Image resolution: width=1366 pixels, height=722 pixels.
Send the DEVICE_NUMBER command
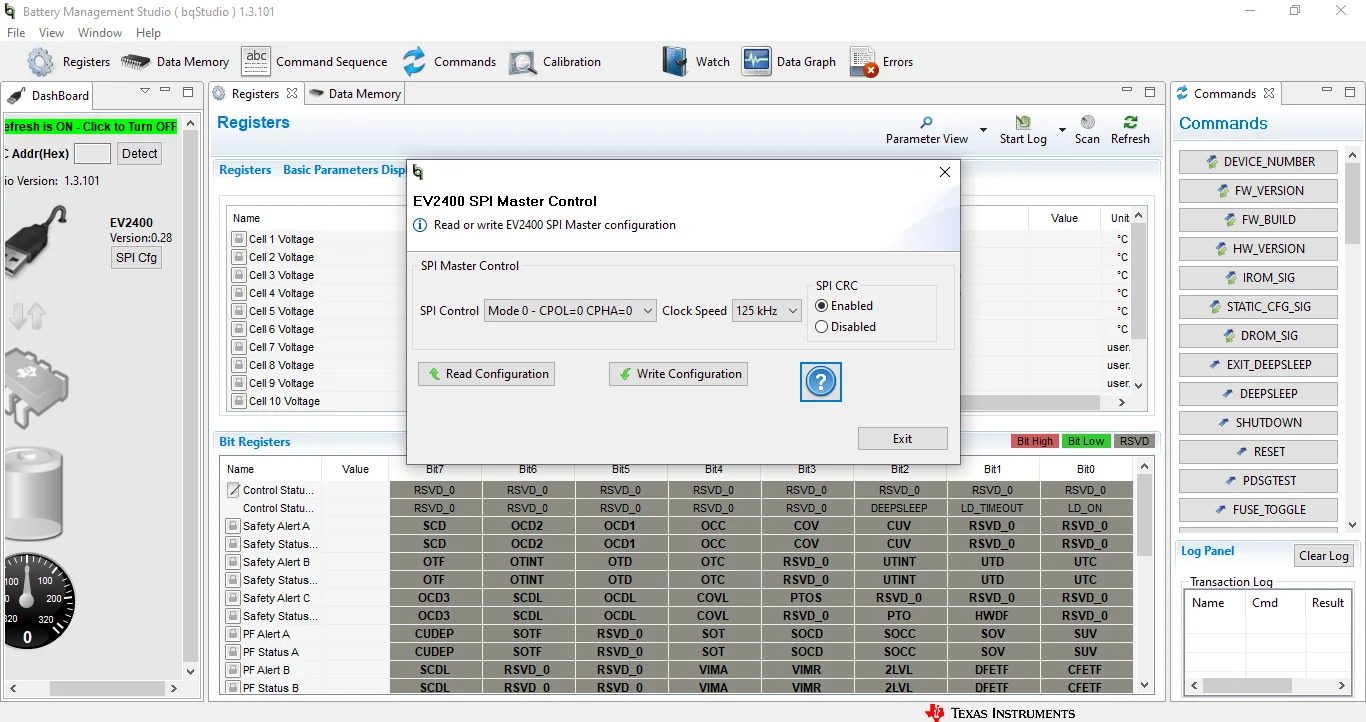[x=1258, y=162]
